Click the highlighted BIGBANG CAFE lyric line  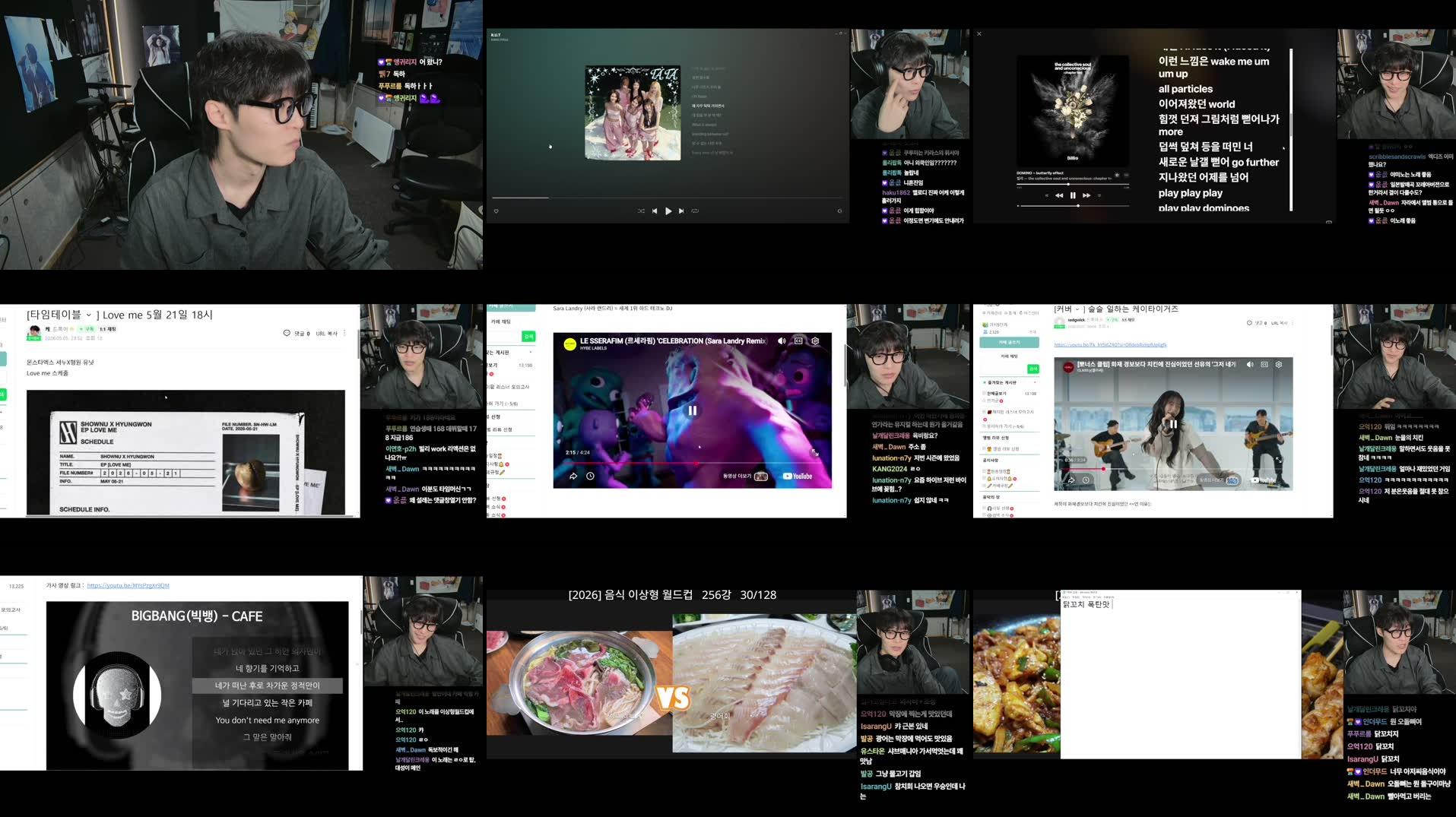pyautogui.click(x=267, y=686)
